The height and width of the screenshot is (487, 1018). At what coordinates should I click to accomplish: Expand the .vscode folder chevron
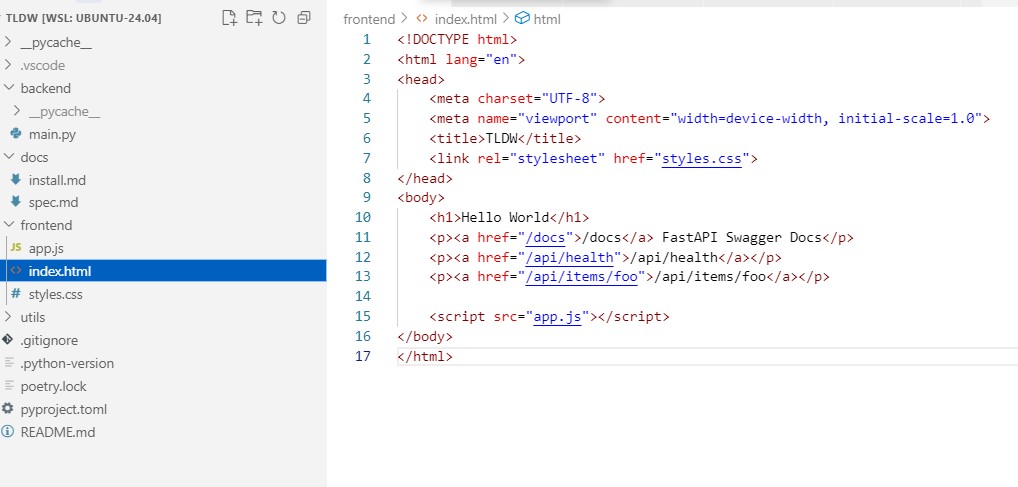click(8, 65)
